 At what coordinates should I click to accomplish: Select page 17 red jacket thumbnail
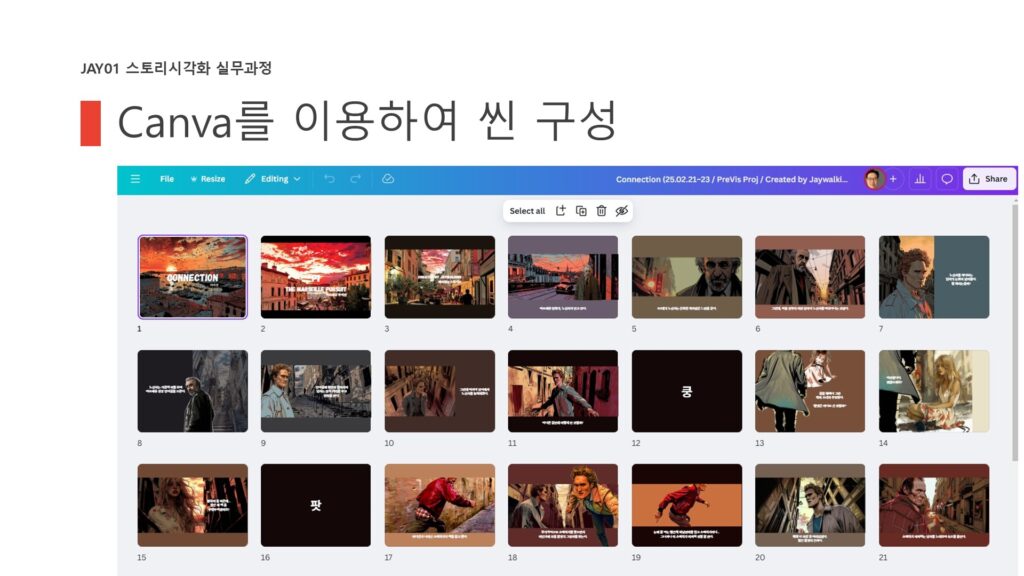[440, 505]
